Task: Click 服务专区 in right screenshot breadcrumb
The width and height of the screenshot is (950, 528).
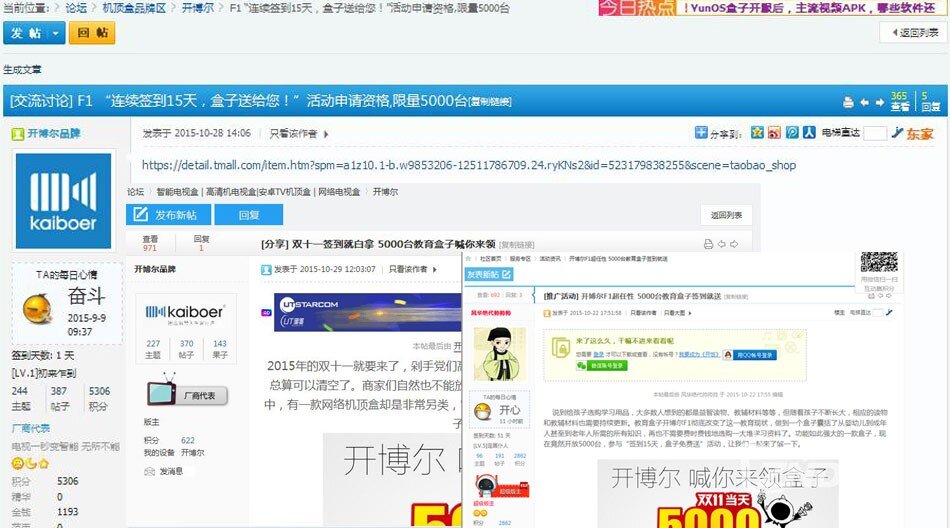Action: coord(520,259)
